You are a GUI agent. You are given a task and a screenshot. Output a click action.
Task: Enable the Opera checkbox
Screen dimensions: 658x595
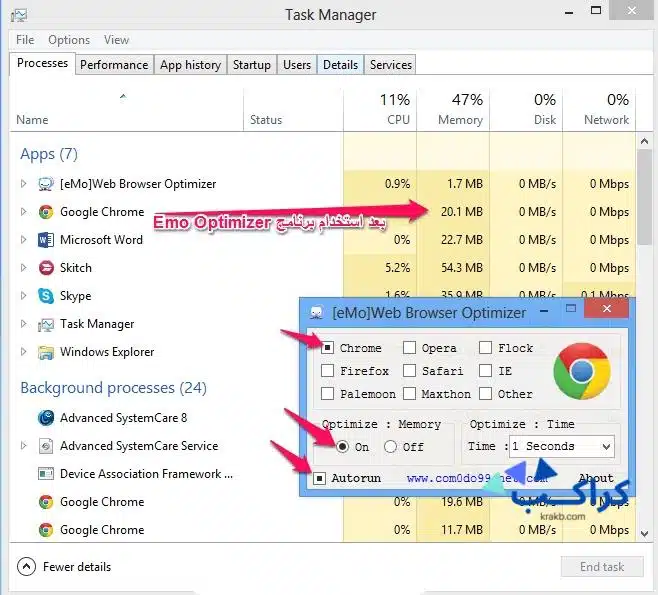[x=409, y=347]
